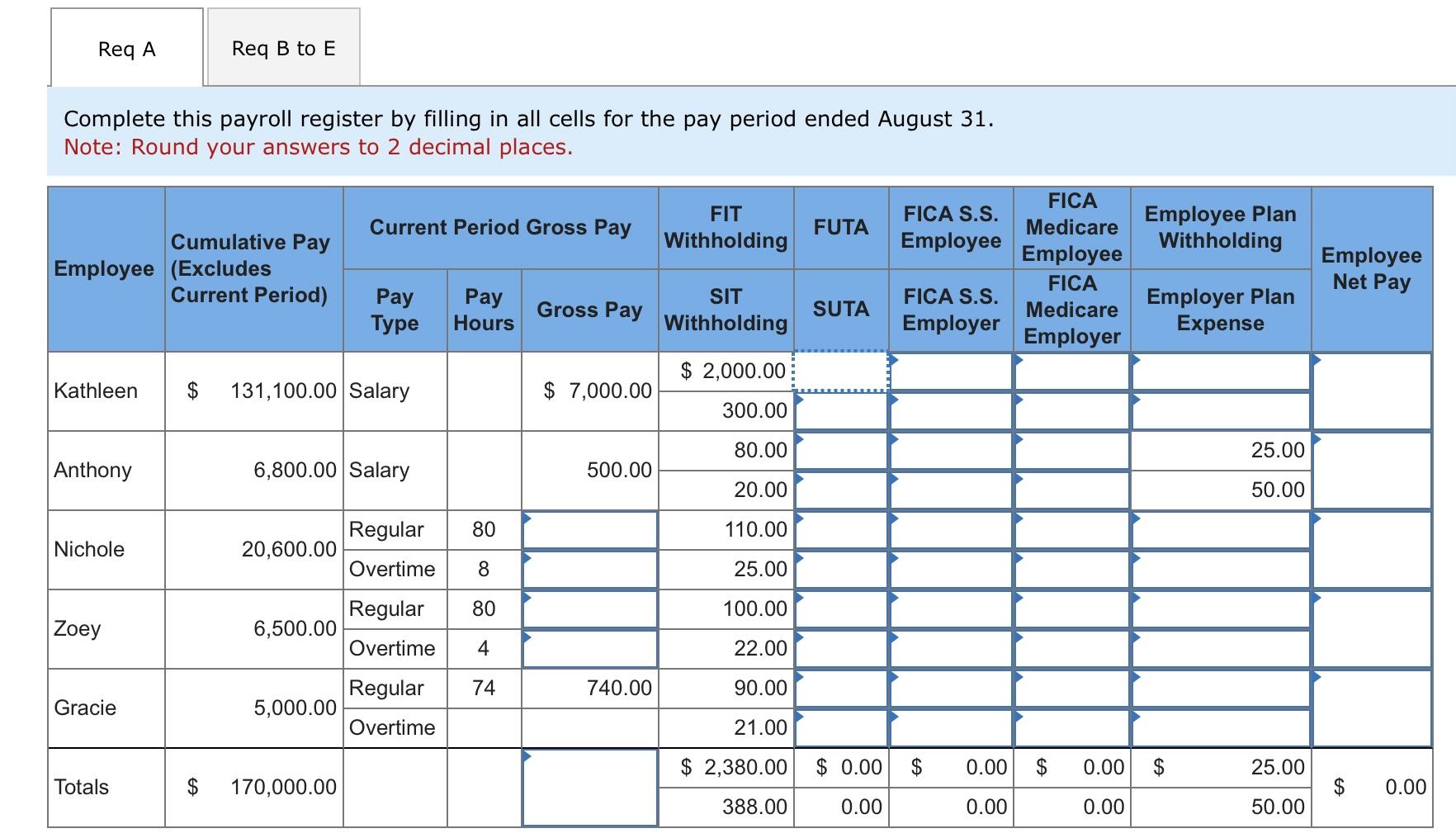Click Kathleen's SUTA input cell
The height and width of the screenshot is (838, 1456).
click(x=842, y=410)
